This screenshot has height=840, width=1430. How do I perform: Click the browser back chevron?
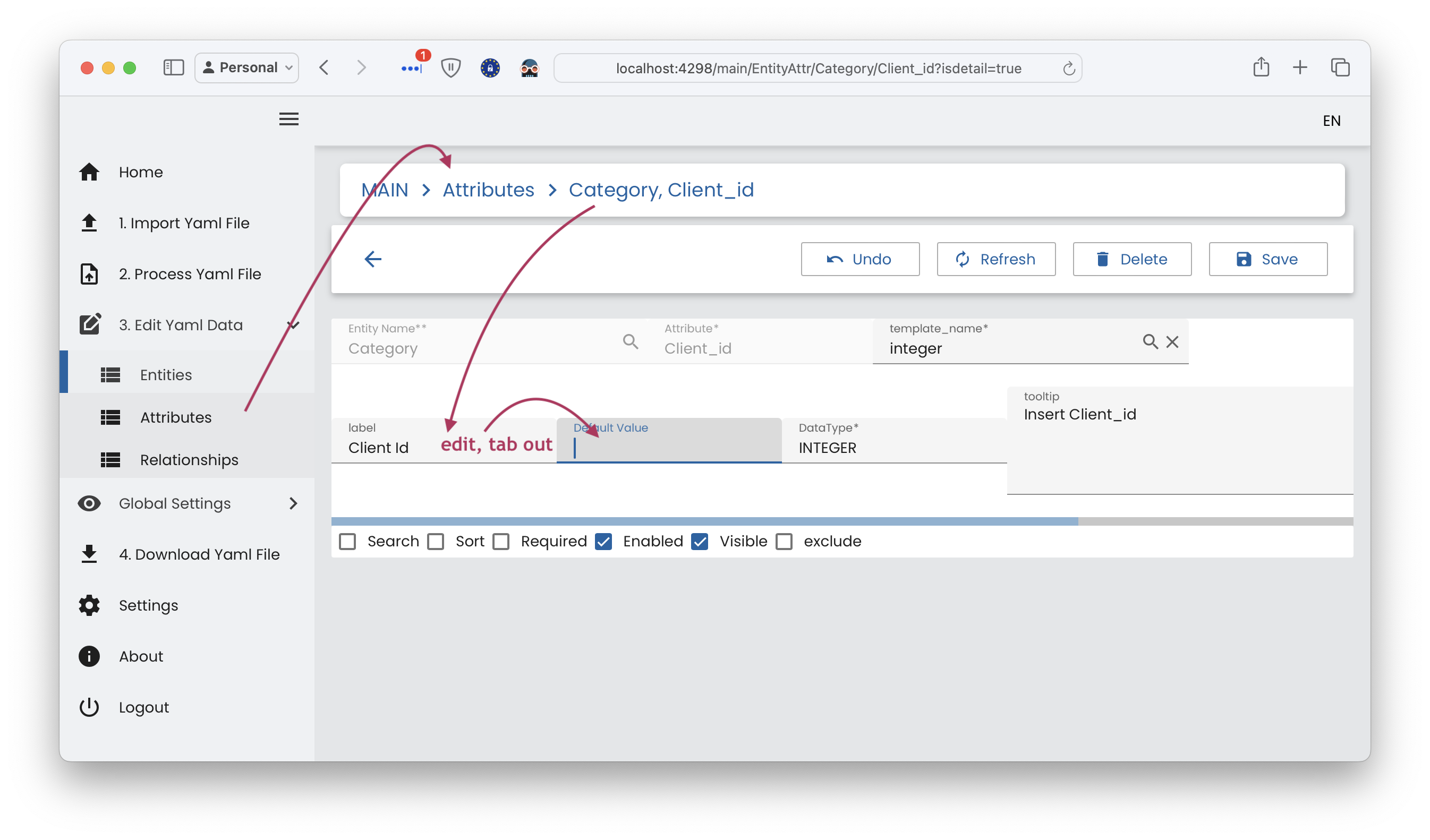[x=324, y=68]
